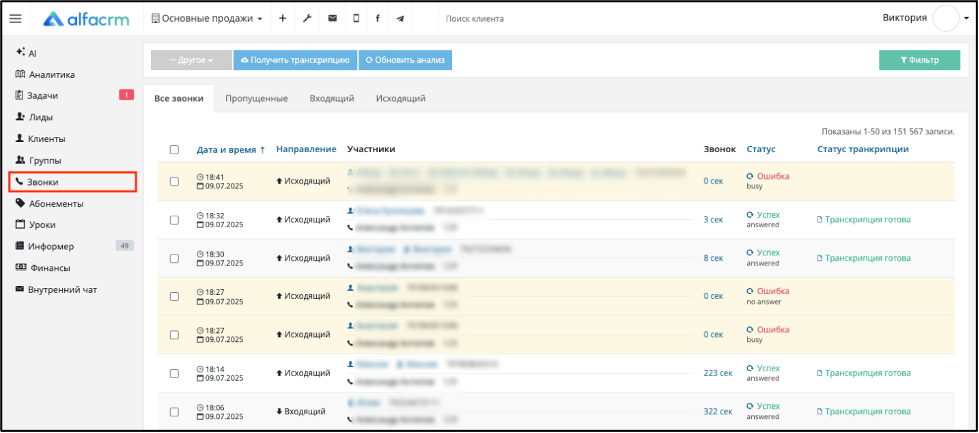
Task: Click the plus icon in top toolbar
Action: pos(282,19)
